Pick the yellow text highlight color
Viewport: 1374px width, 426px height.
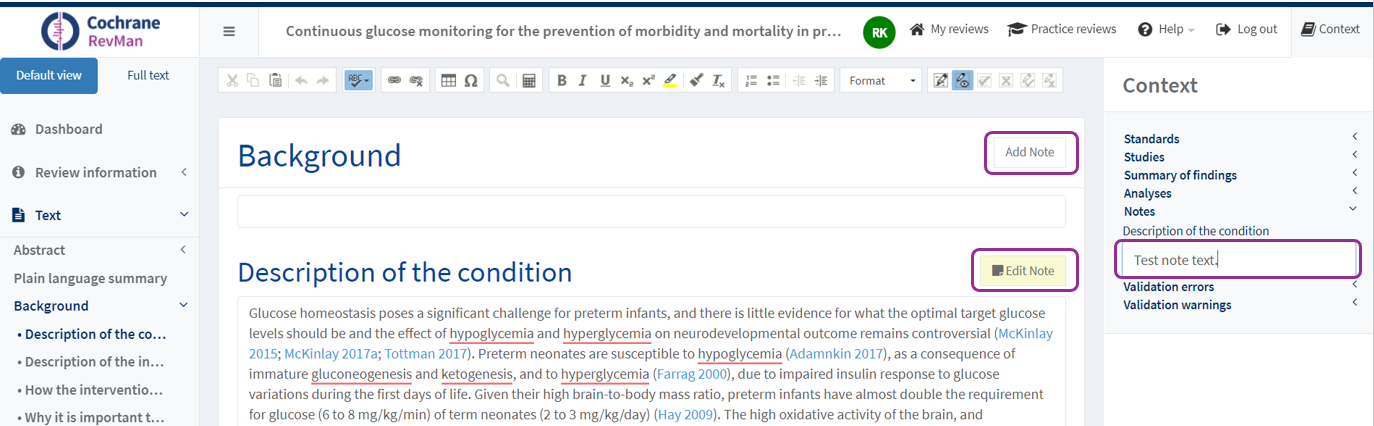click(670, 81)
